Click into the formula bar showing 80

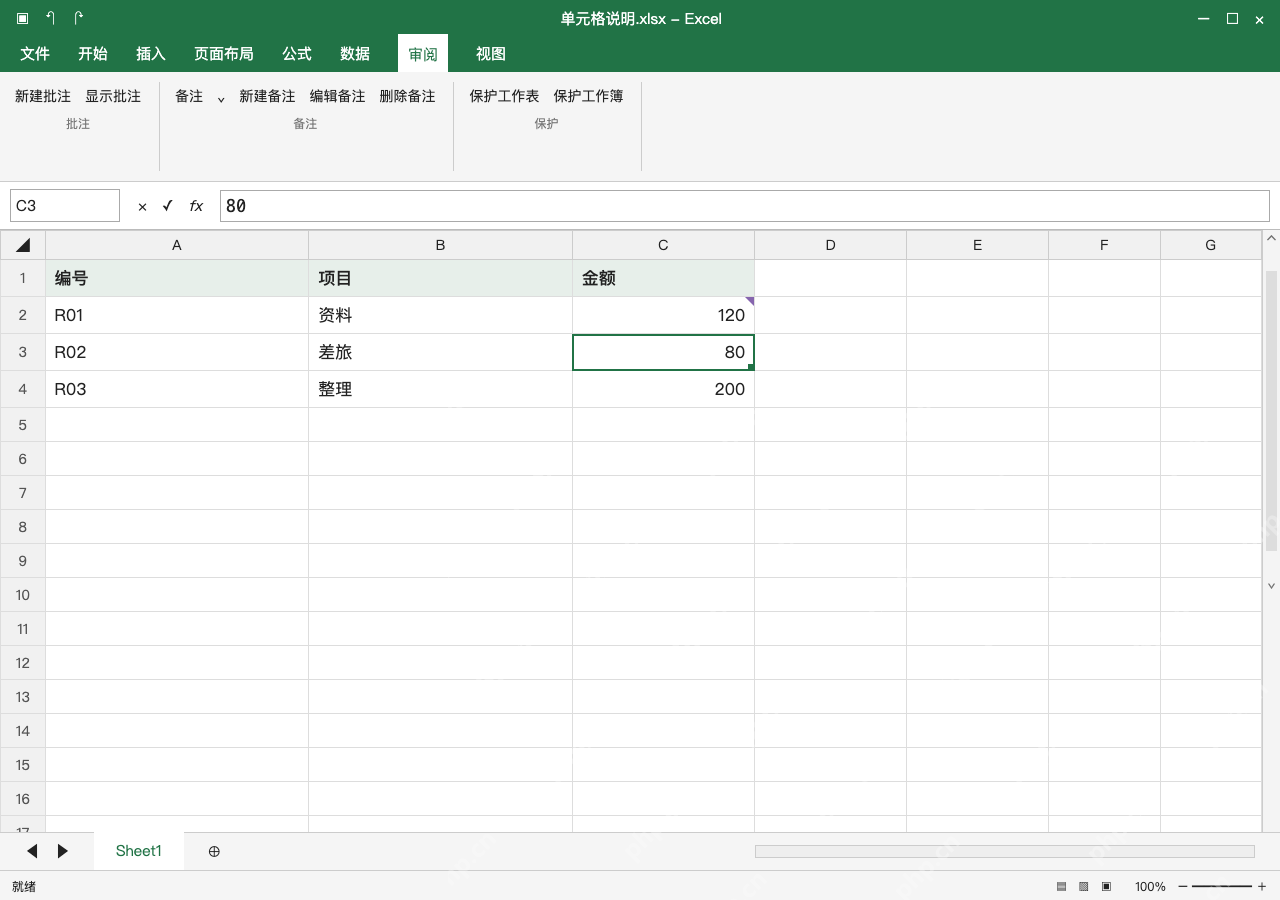[745, 206]
